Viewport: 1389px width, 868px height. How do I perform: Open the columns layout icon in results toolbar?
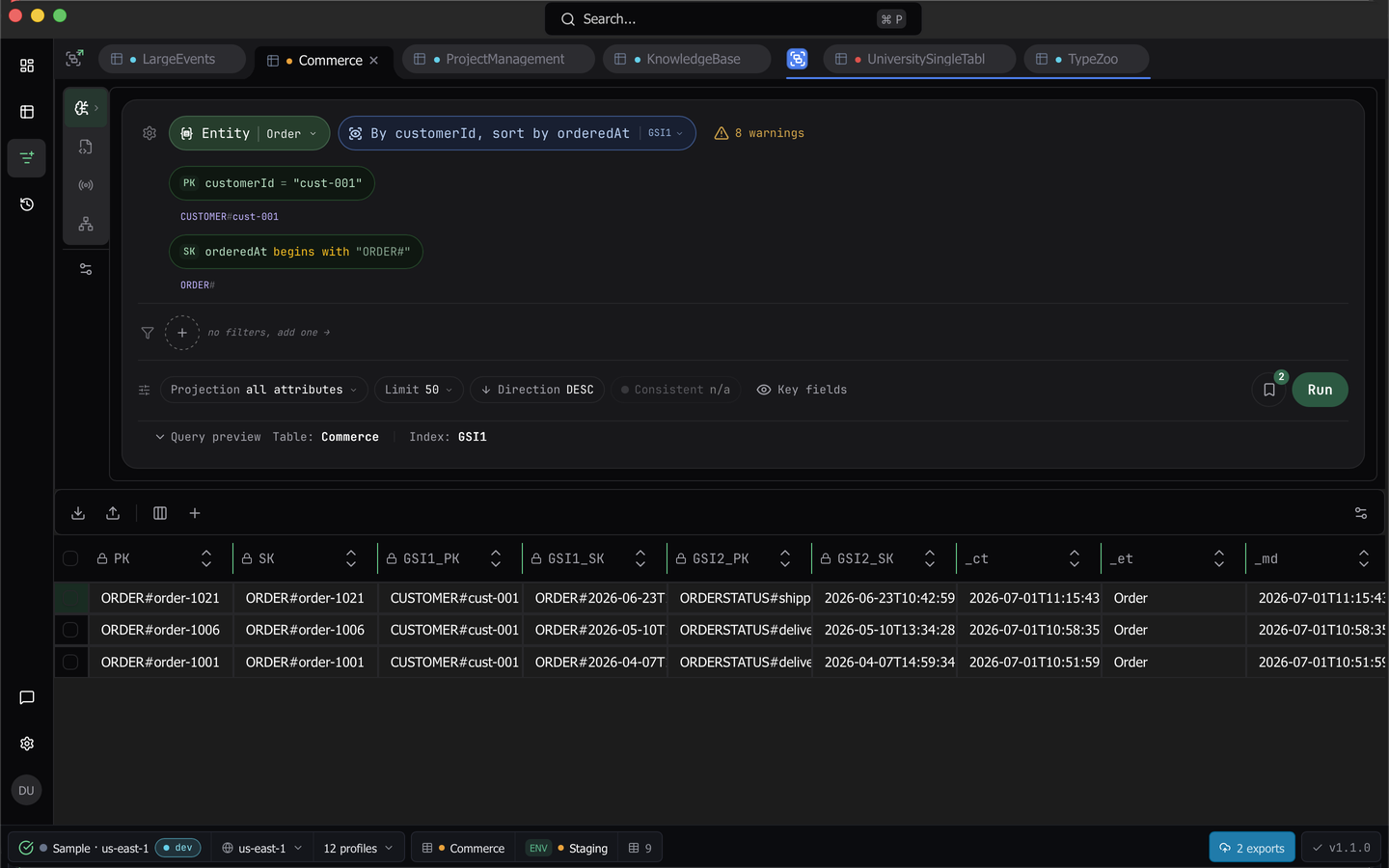click(160, 513)
